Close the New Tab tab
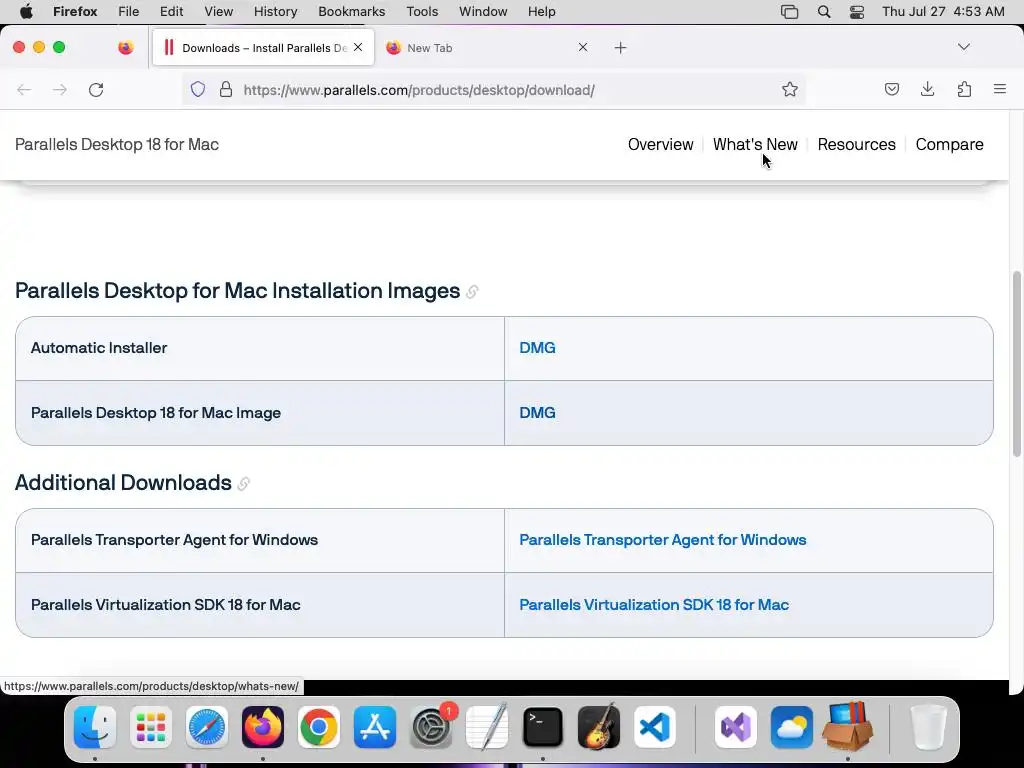Image resolution: width=1024 pixels, height=768 pixels. pyautogui.click(x=583, y=47)
